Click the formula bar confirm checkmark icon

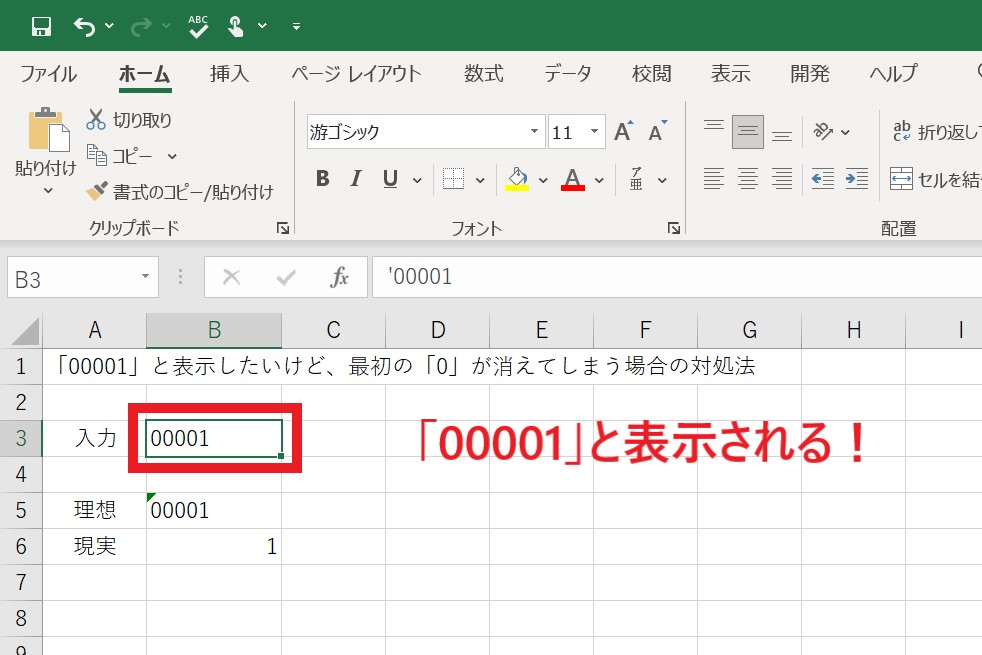(286, 277)
